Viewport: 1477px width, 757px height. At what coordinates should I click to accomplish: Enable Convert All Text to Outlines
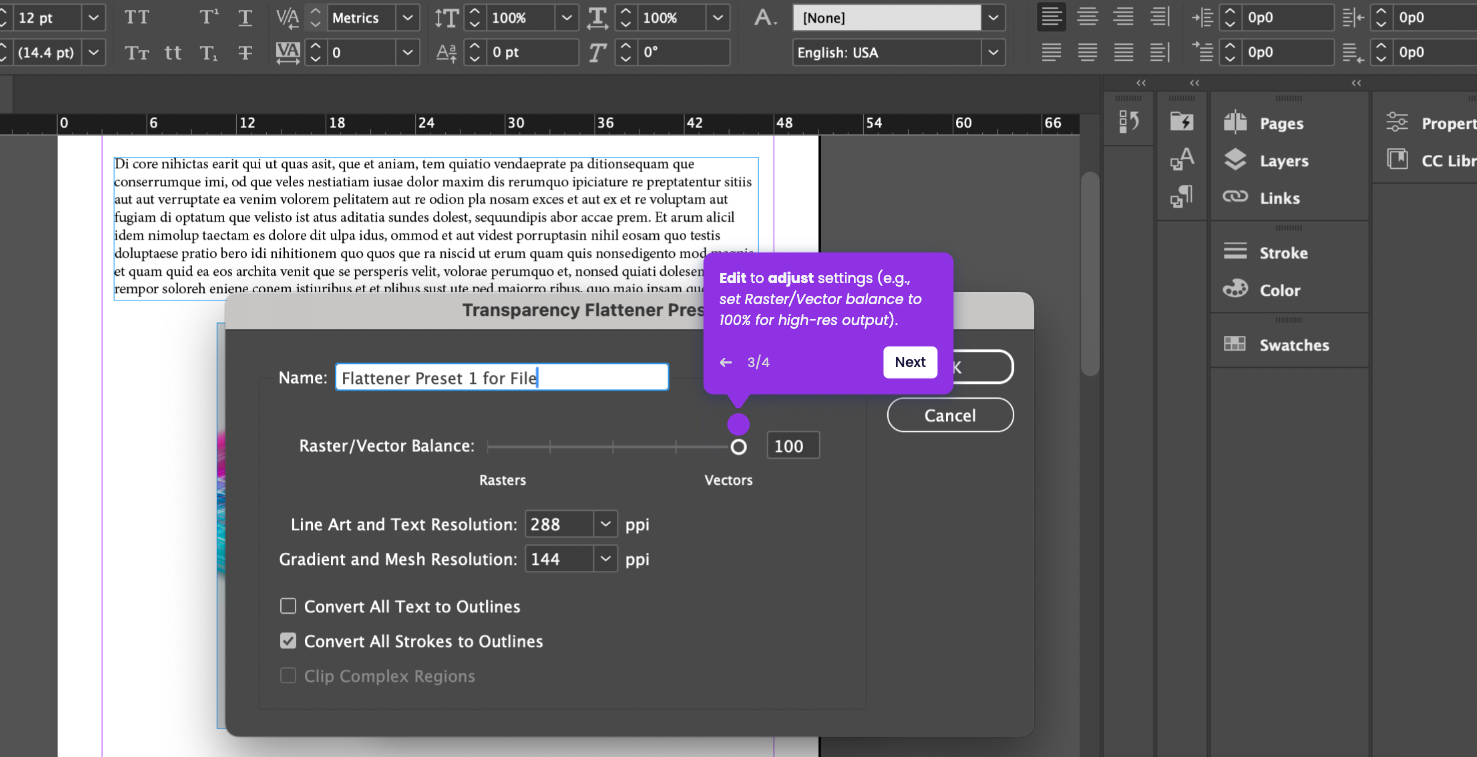(288, 606)
